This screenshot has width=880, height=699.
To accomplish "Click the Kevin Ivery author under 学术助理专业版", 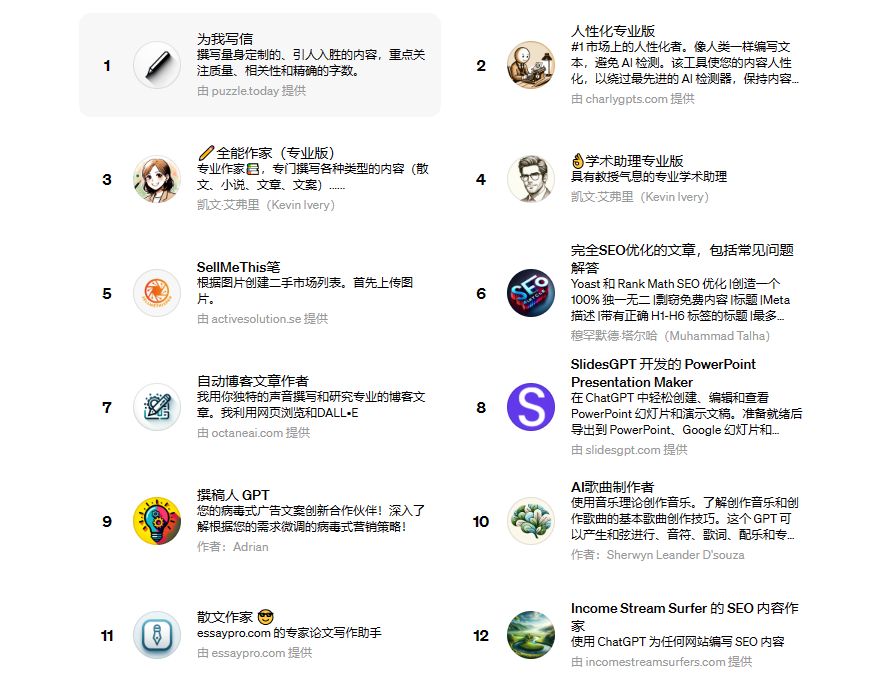I will click(x=640, y=197).
